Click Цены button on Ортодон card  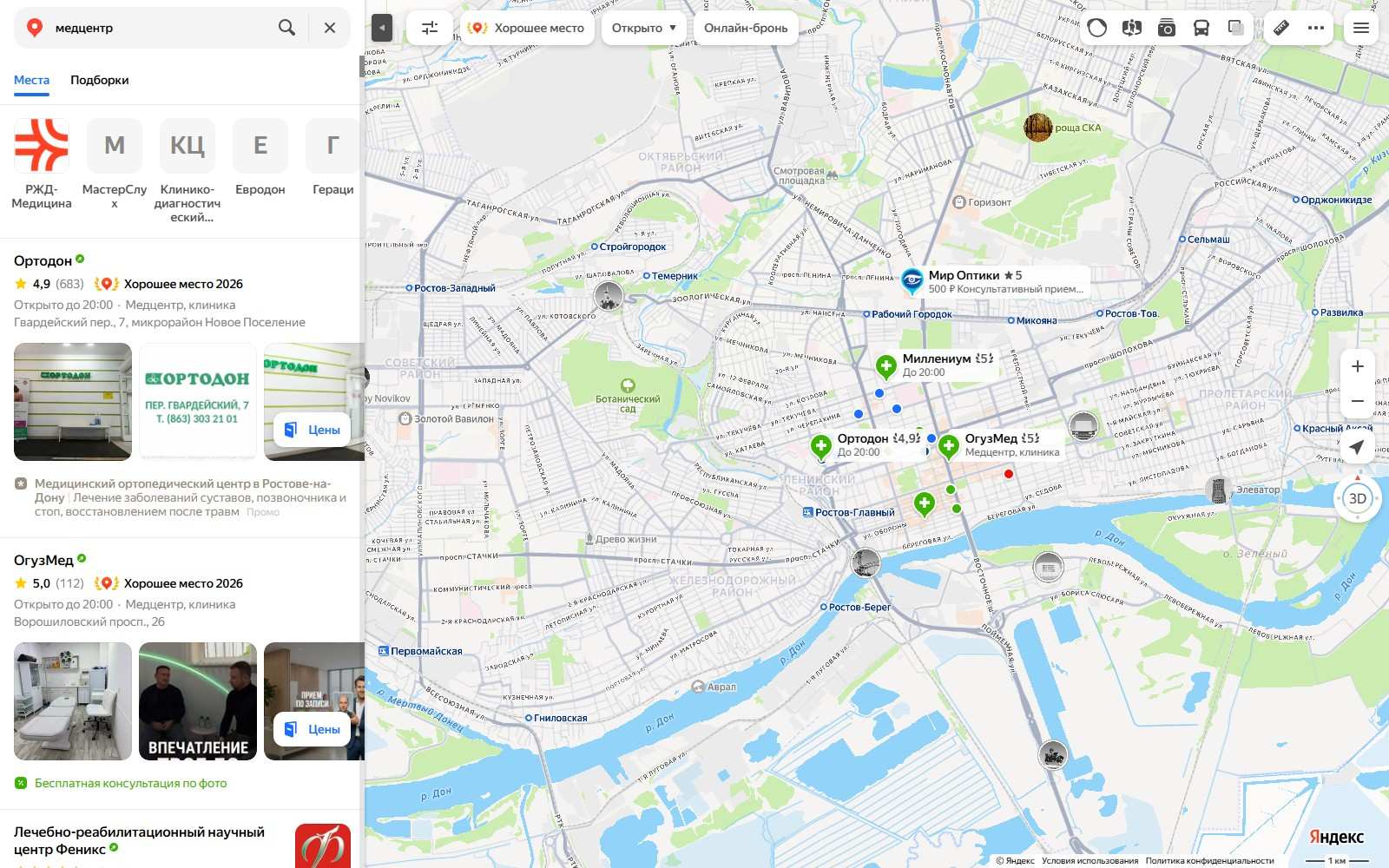pos(313,430)
